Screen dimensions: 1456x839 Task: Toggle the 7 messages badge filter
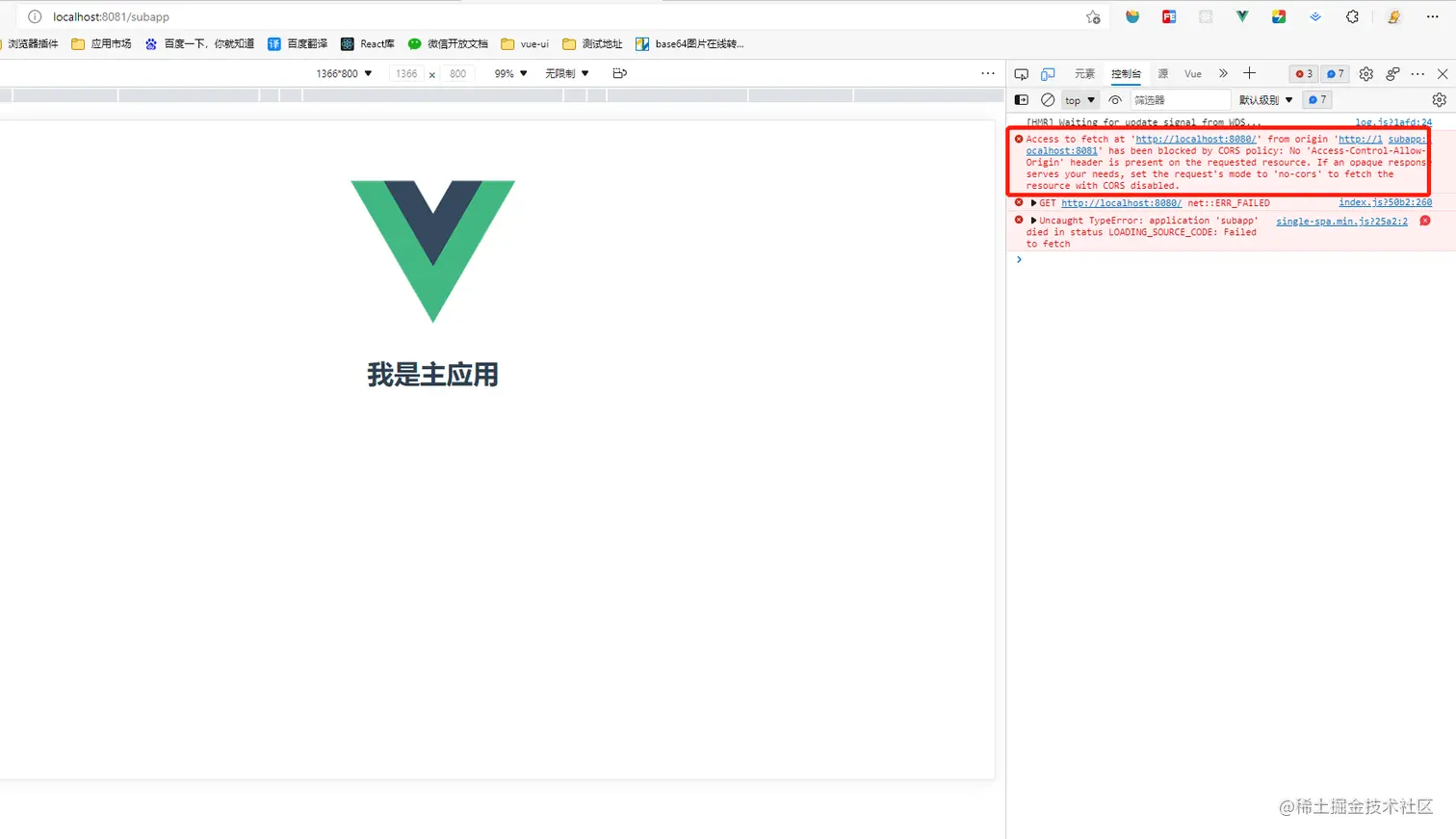pyautogui.click(x=1335, y=73)
